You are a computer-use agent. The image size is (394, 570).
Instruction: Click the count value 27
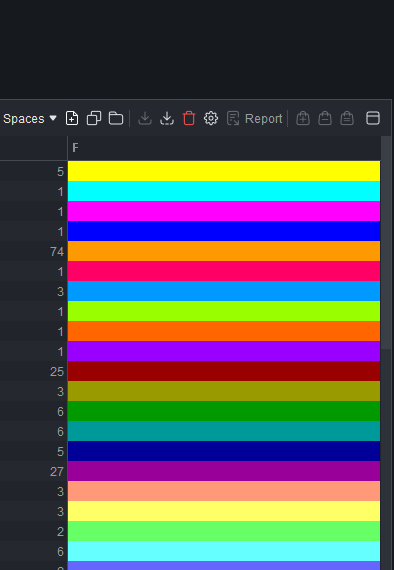[57, 471]
